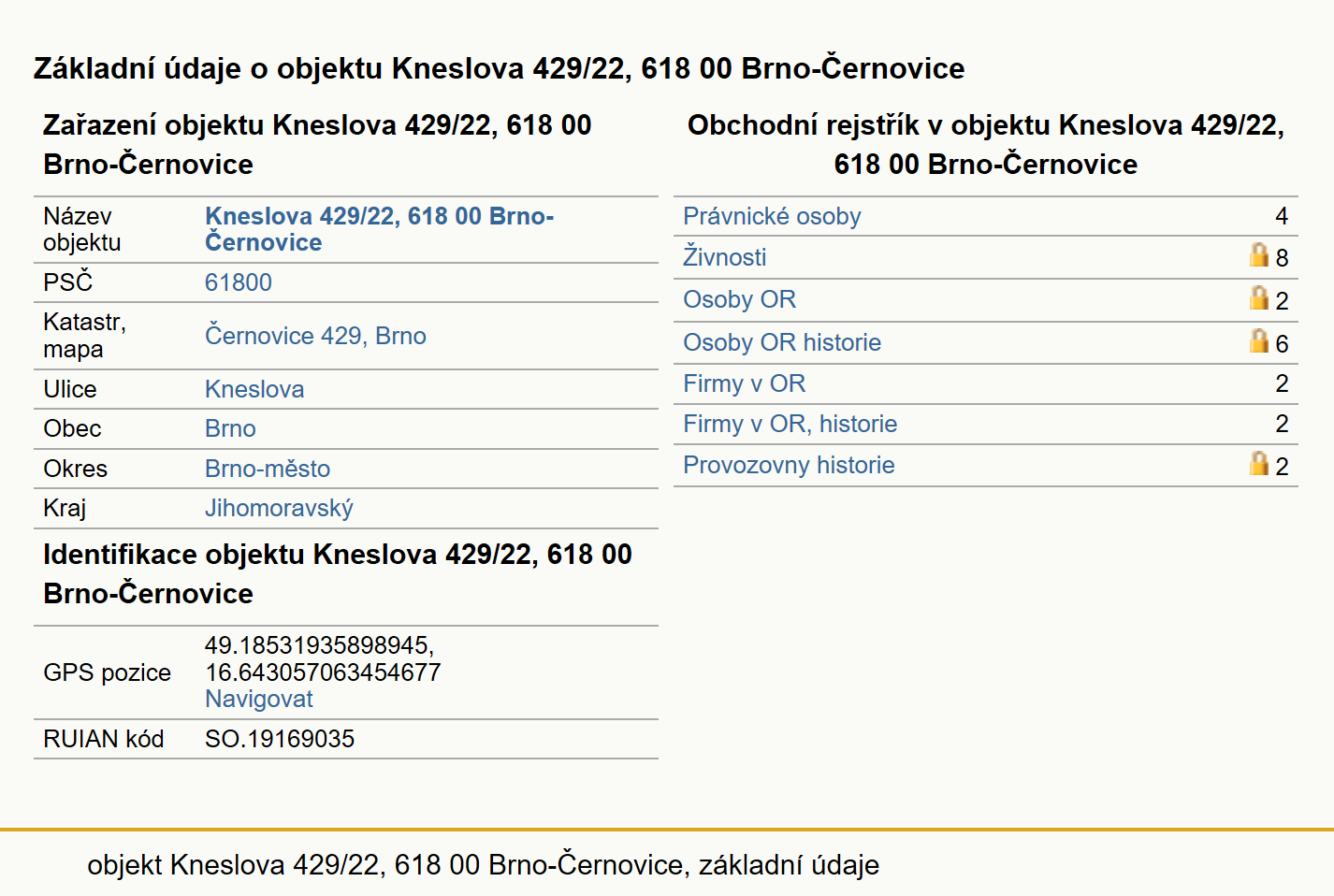
Task: Click the PSČ value 61800
Action: click(238, 282)
